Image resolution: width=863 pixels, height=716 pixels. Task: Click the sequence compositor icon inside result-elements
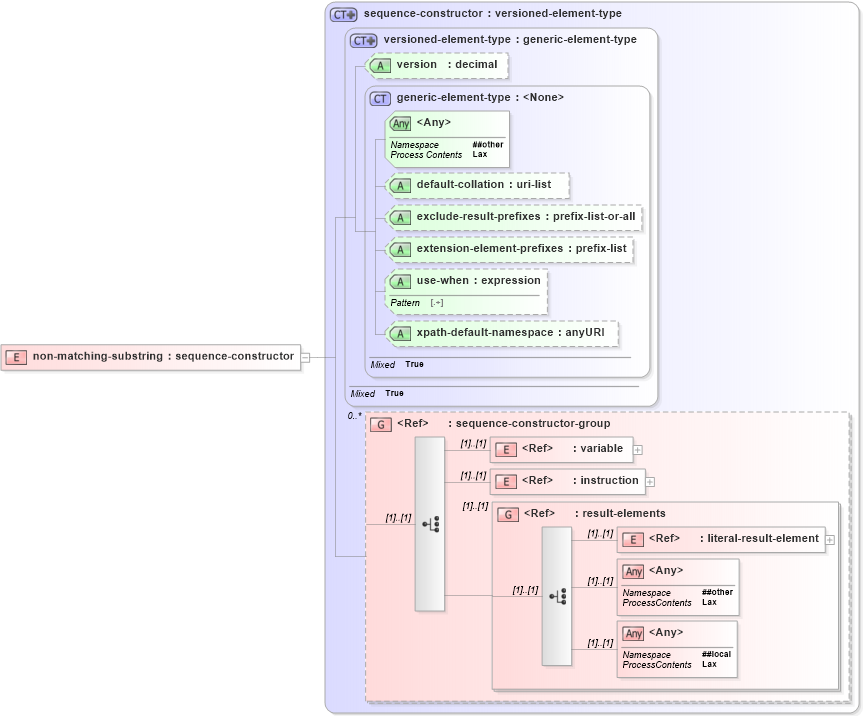point(558,594)
